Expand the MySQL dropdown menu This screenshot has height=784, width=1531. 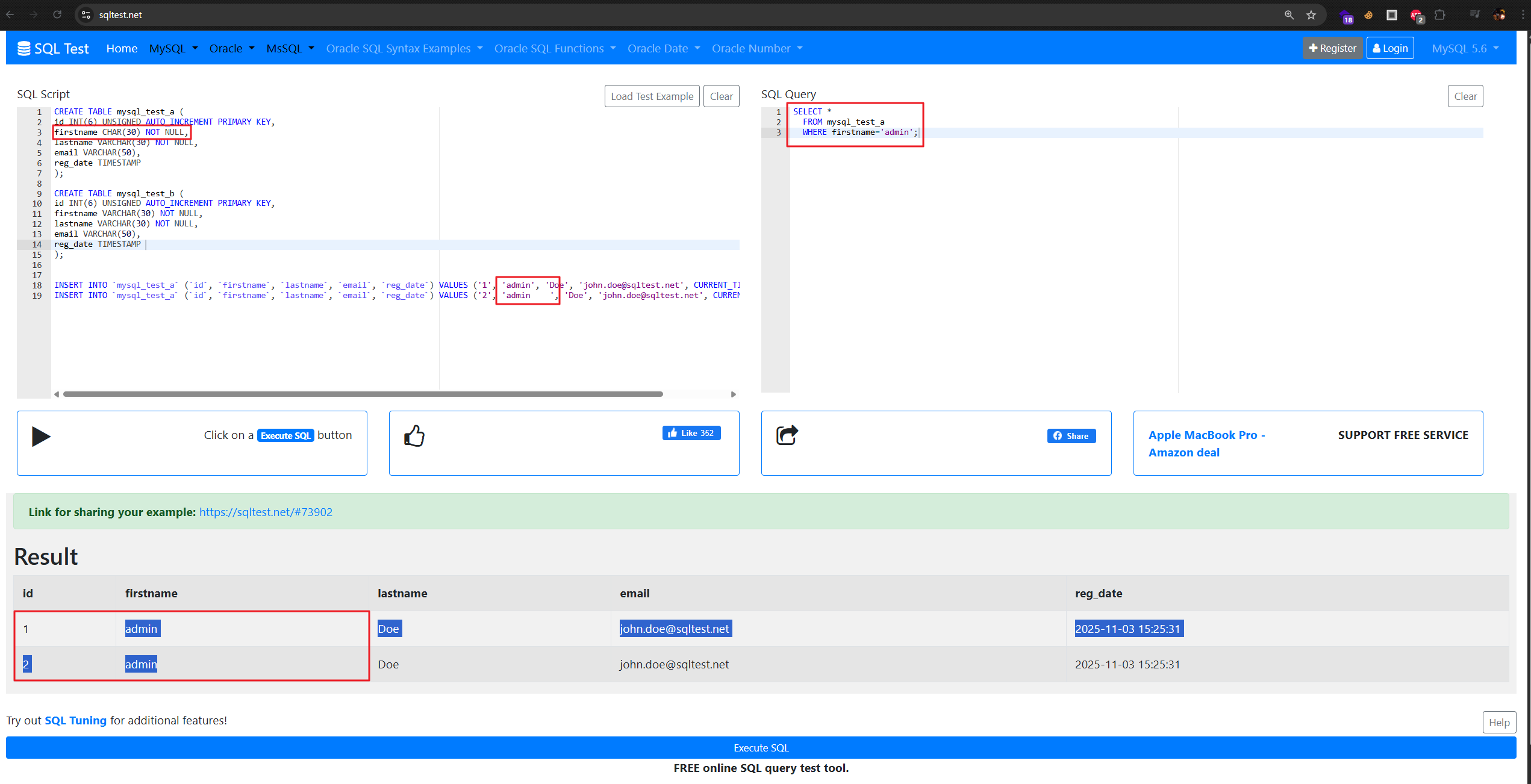173,48
